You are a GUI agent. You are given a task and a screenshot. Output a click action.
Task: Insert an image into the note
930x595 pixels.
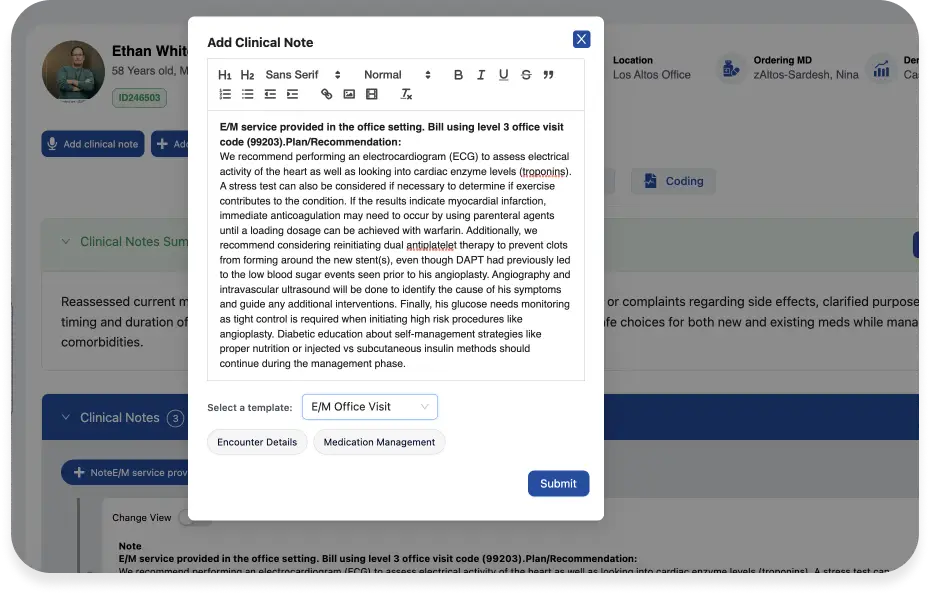click(349, 94)
